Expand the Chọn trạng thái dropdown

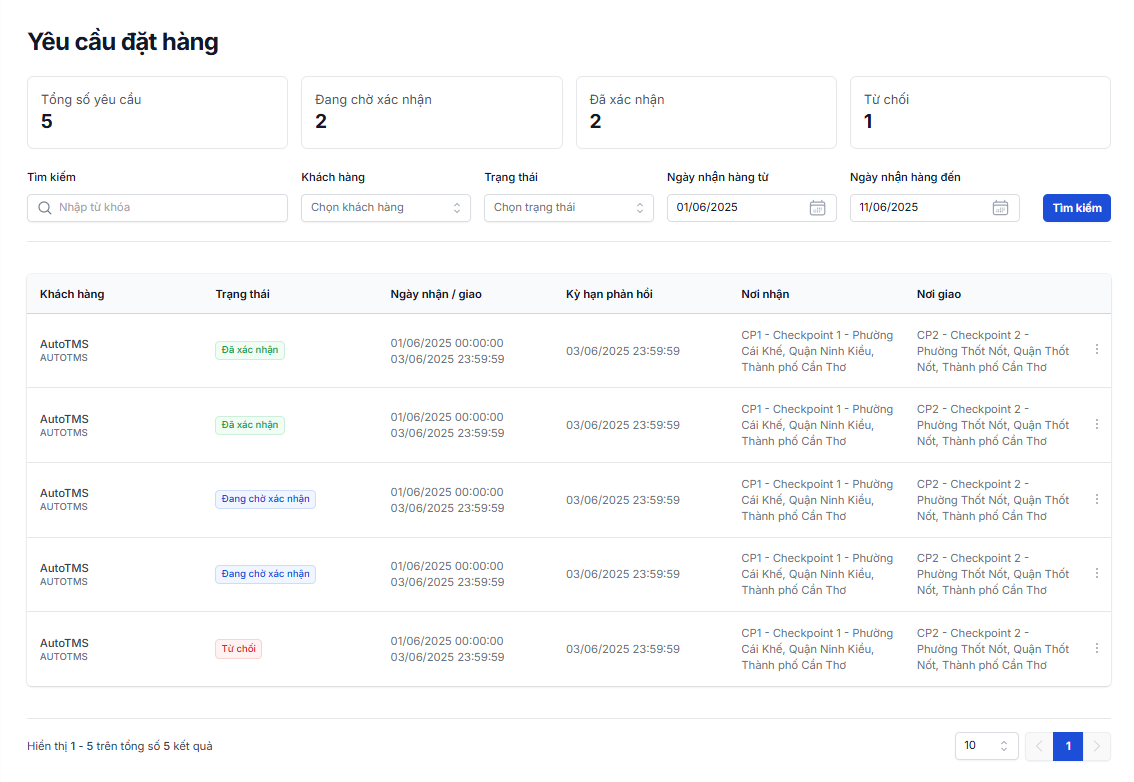[568, 208]
